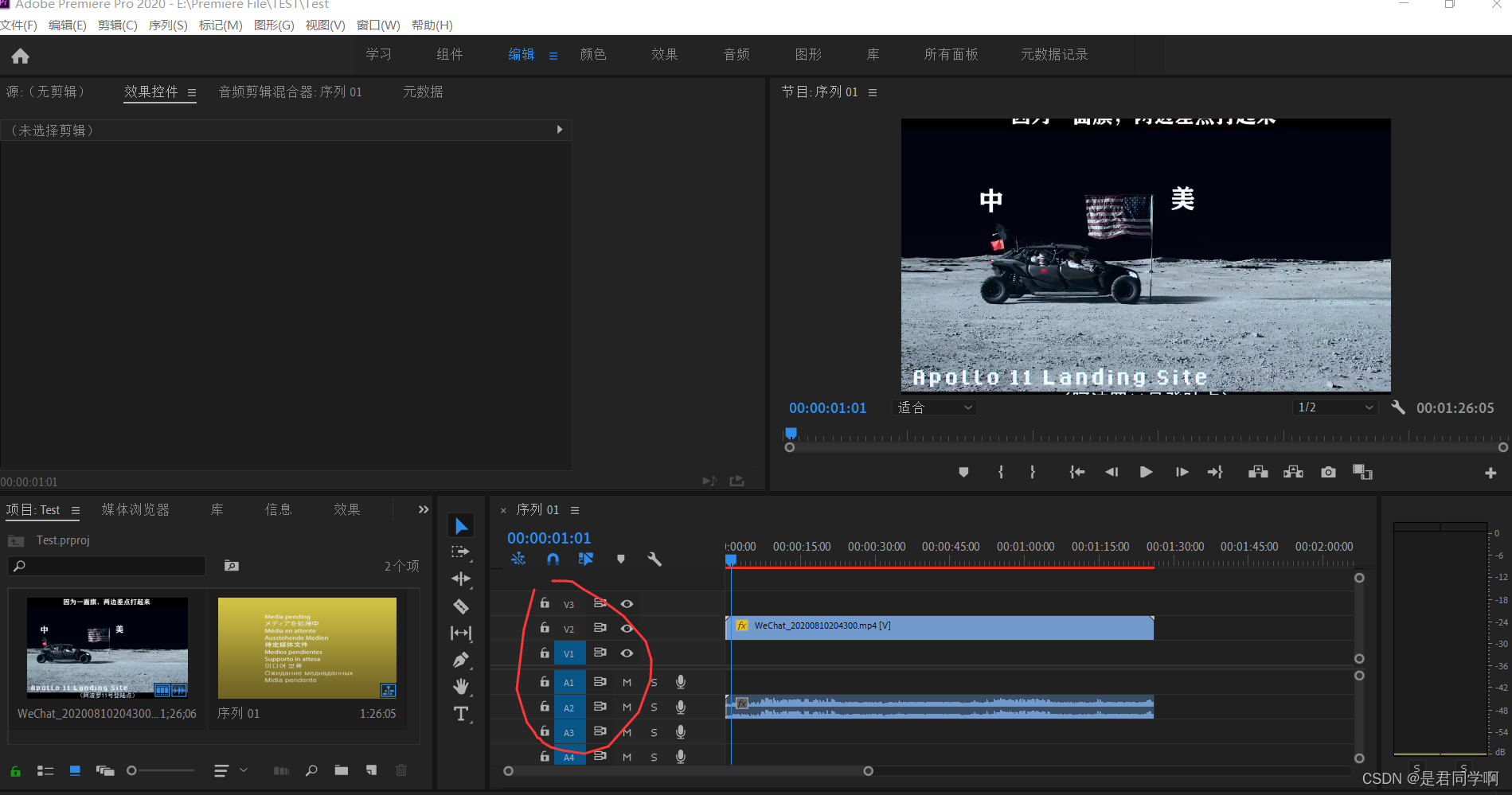Switch project panel to freeform view
This screenshot has height=795, width=1512.
click(105, 770)
